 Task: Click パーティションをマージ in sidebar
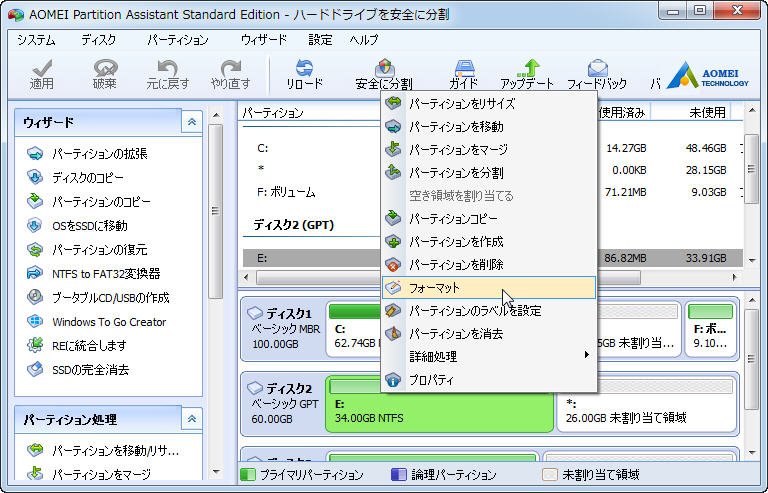(x=89, y=474)
